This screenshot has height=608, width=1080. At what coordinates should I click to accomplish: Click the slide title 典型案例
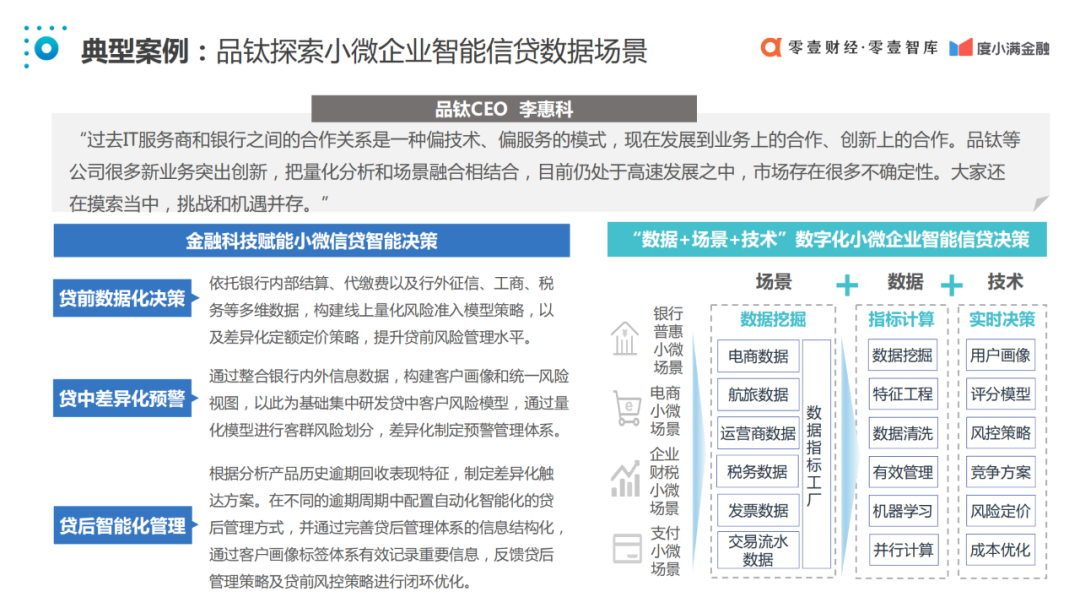[134, 51]
